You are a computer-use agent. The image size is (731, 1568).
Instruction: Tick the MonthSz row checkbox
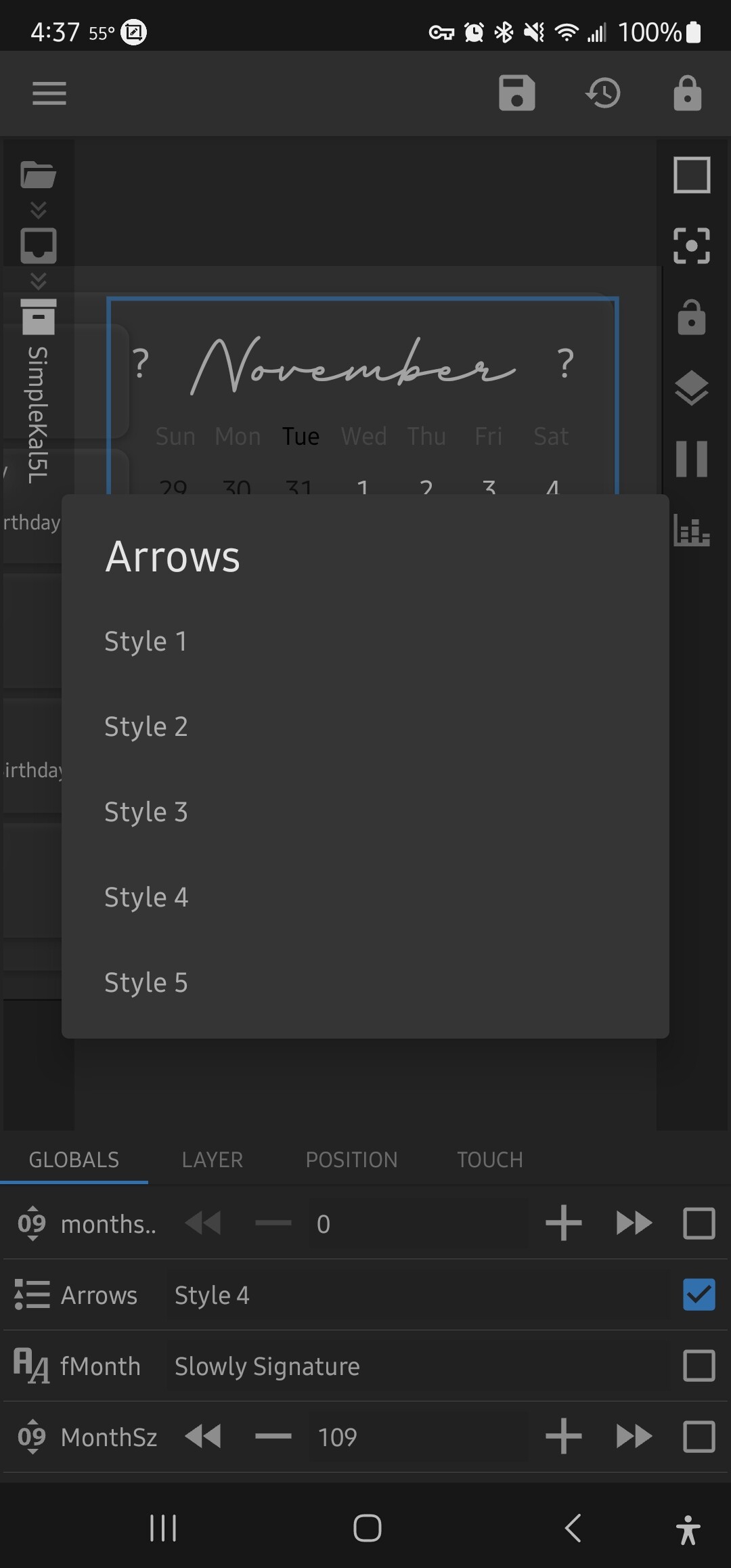pyautogui.click(x=699, y=1437)
